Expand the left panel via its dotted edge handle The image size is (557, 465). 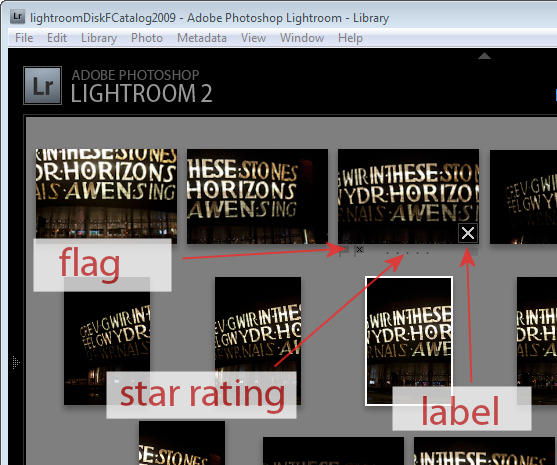pos(16,362)
